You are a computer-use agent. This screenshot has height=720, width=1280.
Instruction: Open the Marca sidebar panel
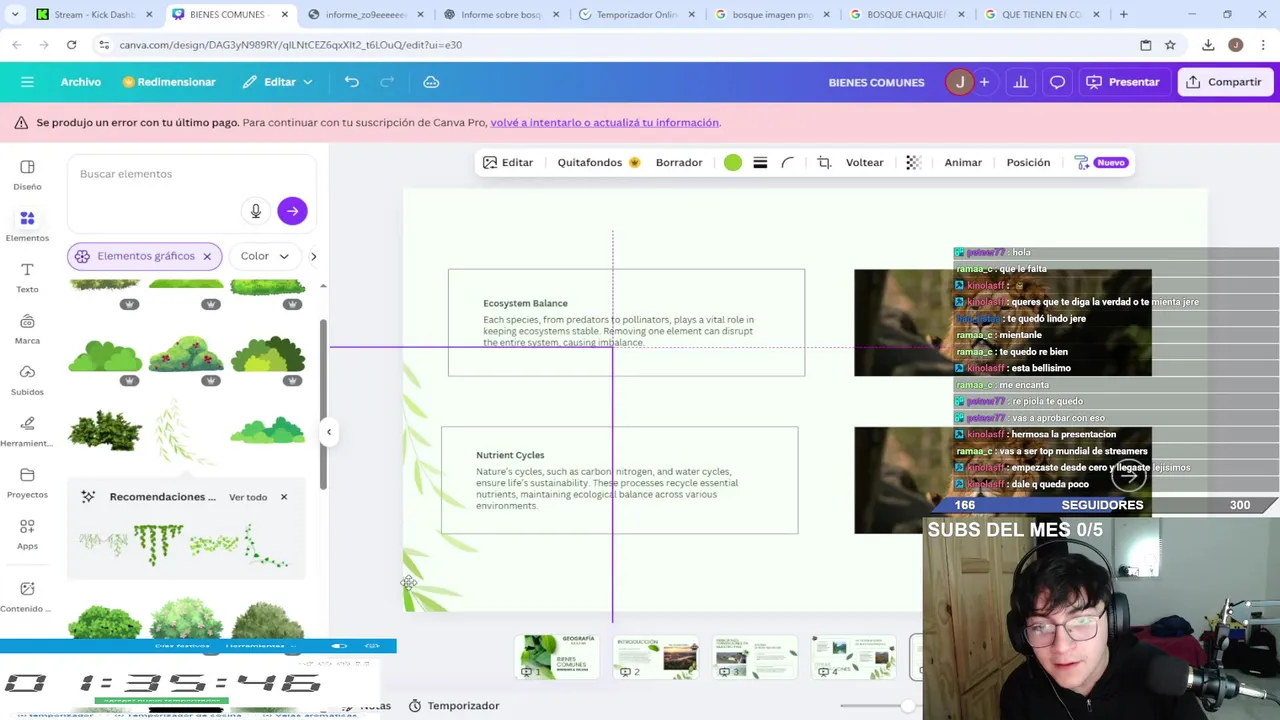pyautogui.click(x=27, y=329)
